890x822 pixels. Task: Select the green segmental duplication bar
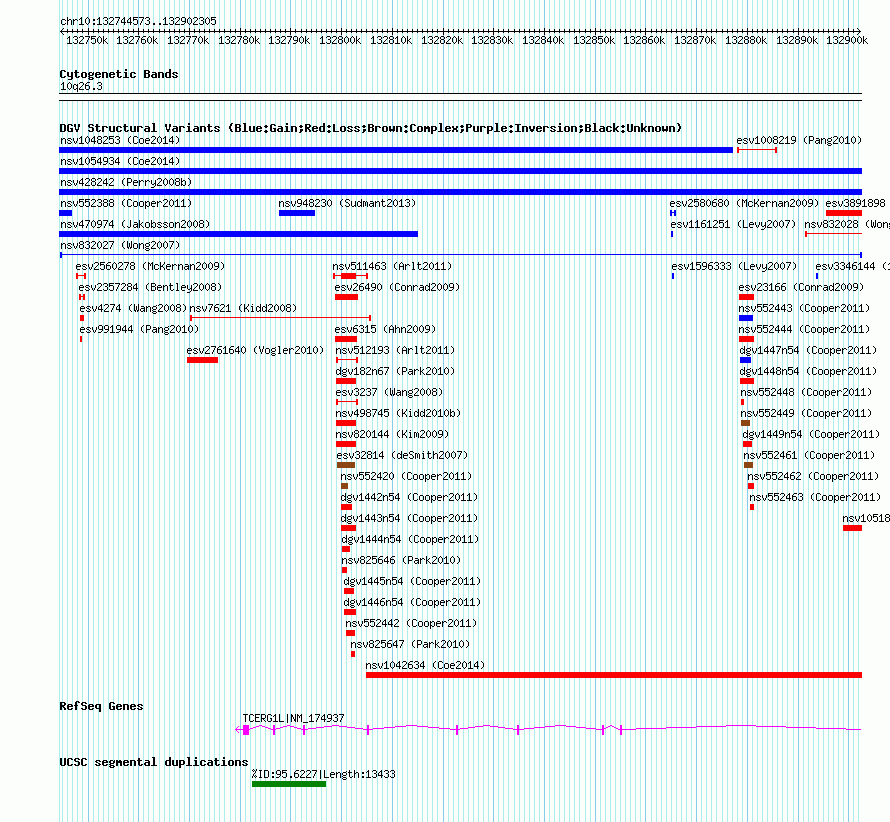pos(289,785)
